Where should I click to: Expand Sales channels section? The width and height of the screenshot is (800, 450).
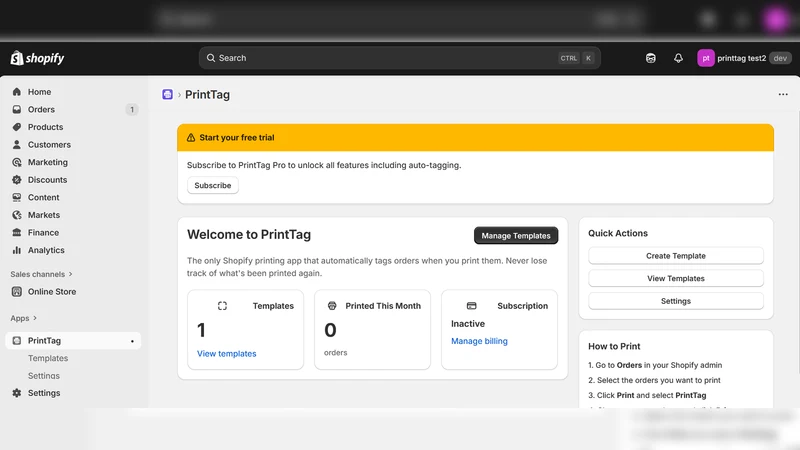pyautogui.click(x=41, y=274)
